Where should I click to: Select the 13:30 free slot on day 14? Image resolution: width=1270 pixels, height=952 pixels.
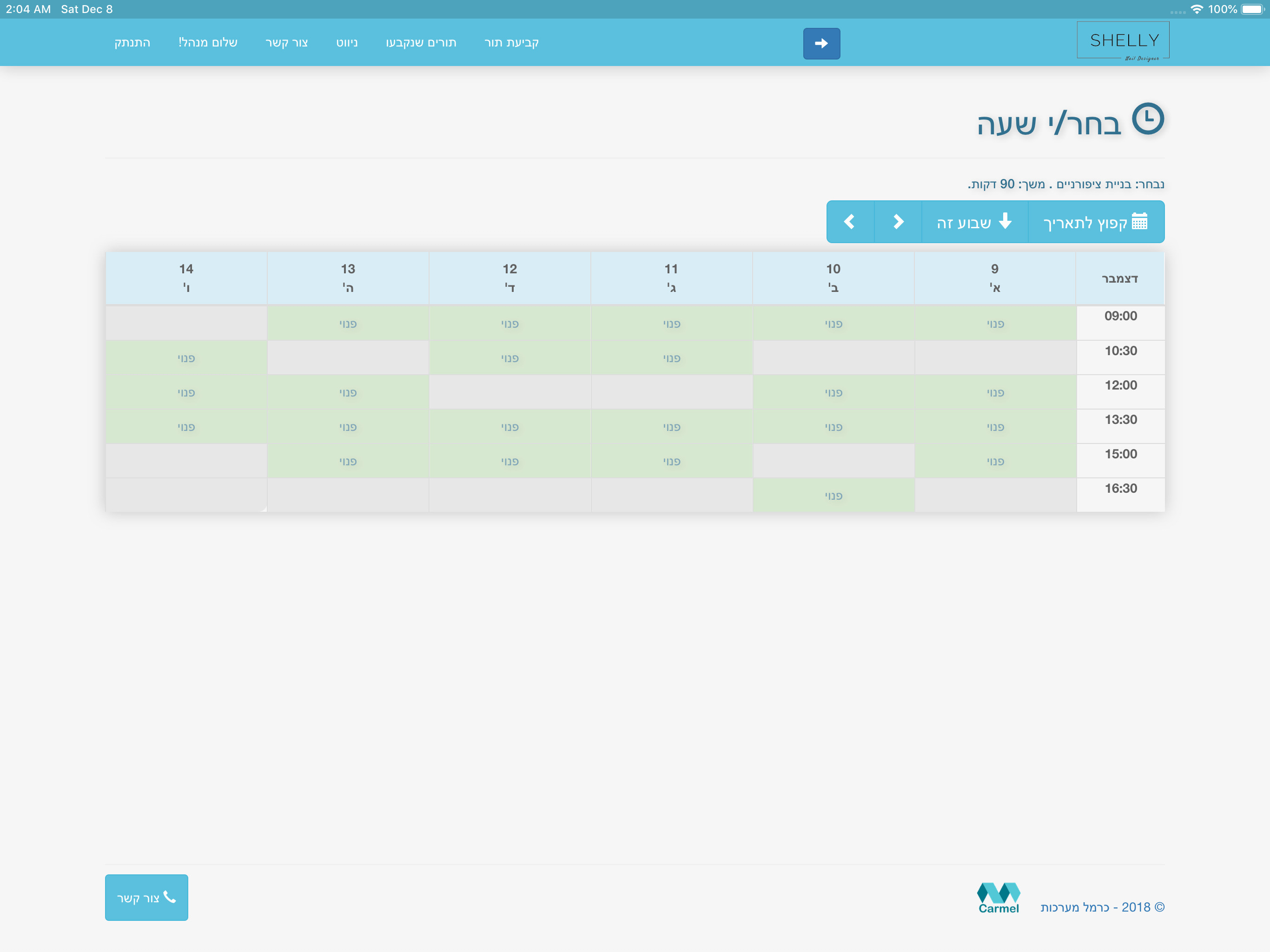pos(186,427)
